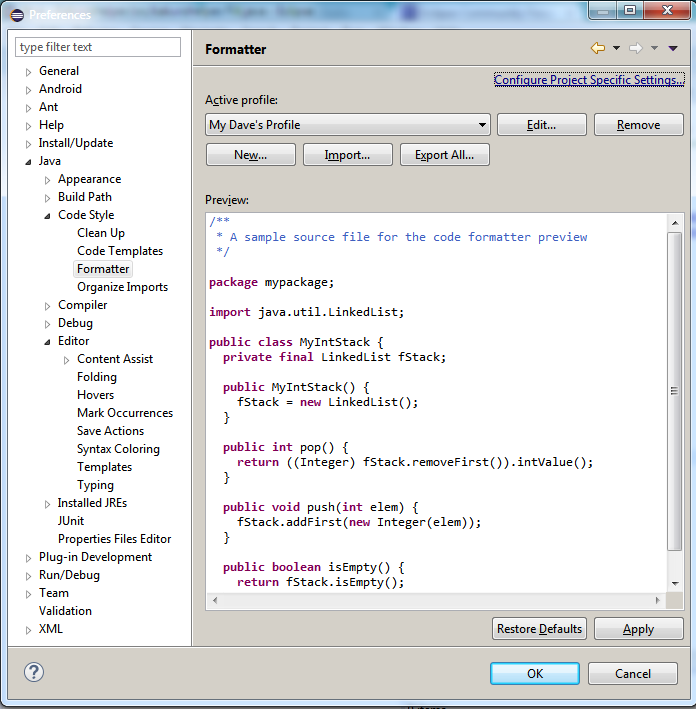Expand the Android tree node

(x=28, y=90)
